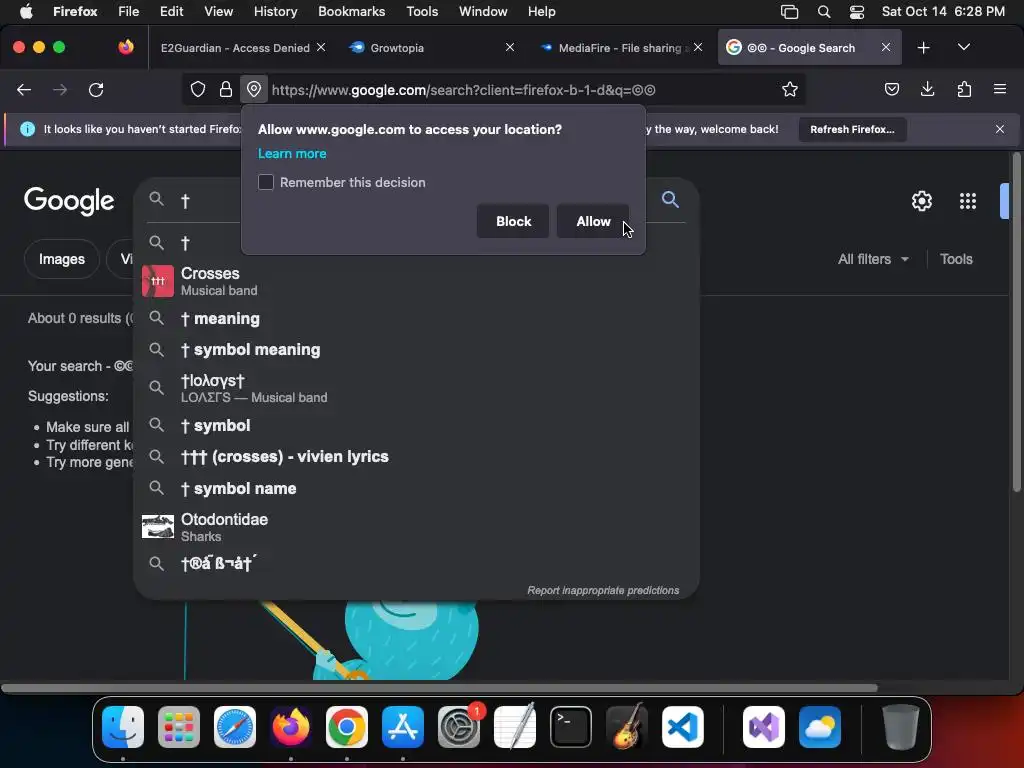1024x768 pixels.
Task: Click the blue Google search magnifier button
Action: (x=670, y=199)
